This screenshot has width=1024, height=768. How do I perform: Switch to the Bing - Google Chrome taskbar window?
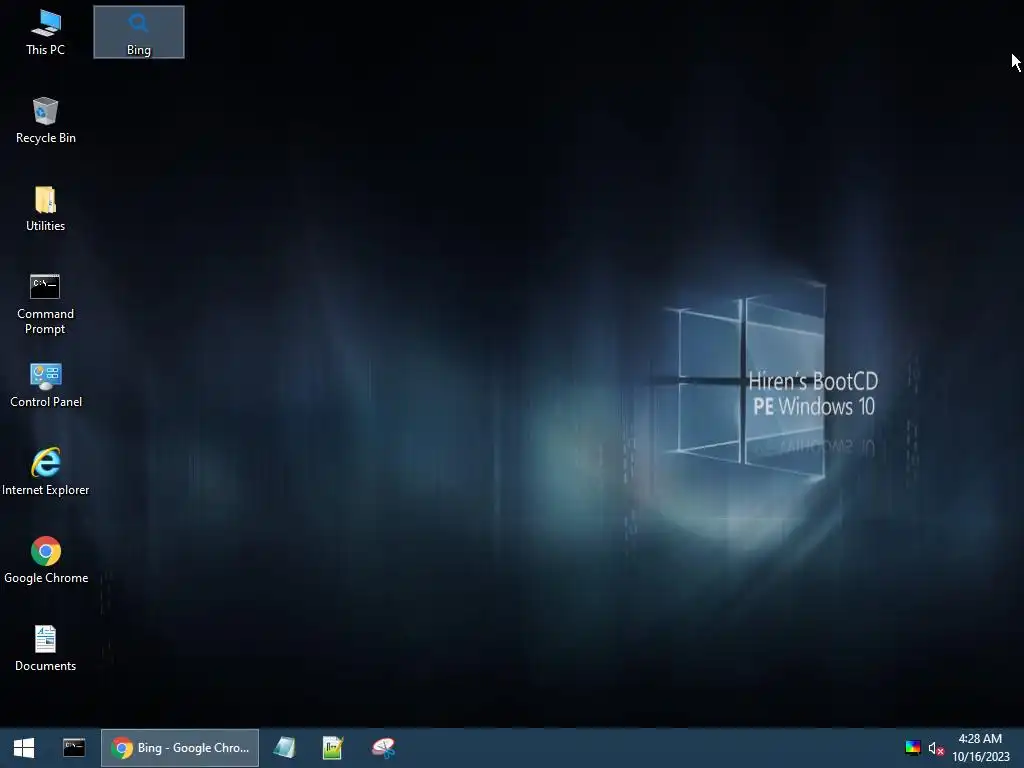180,748
